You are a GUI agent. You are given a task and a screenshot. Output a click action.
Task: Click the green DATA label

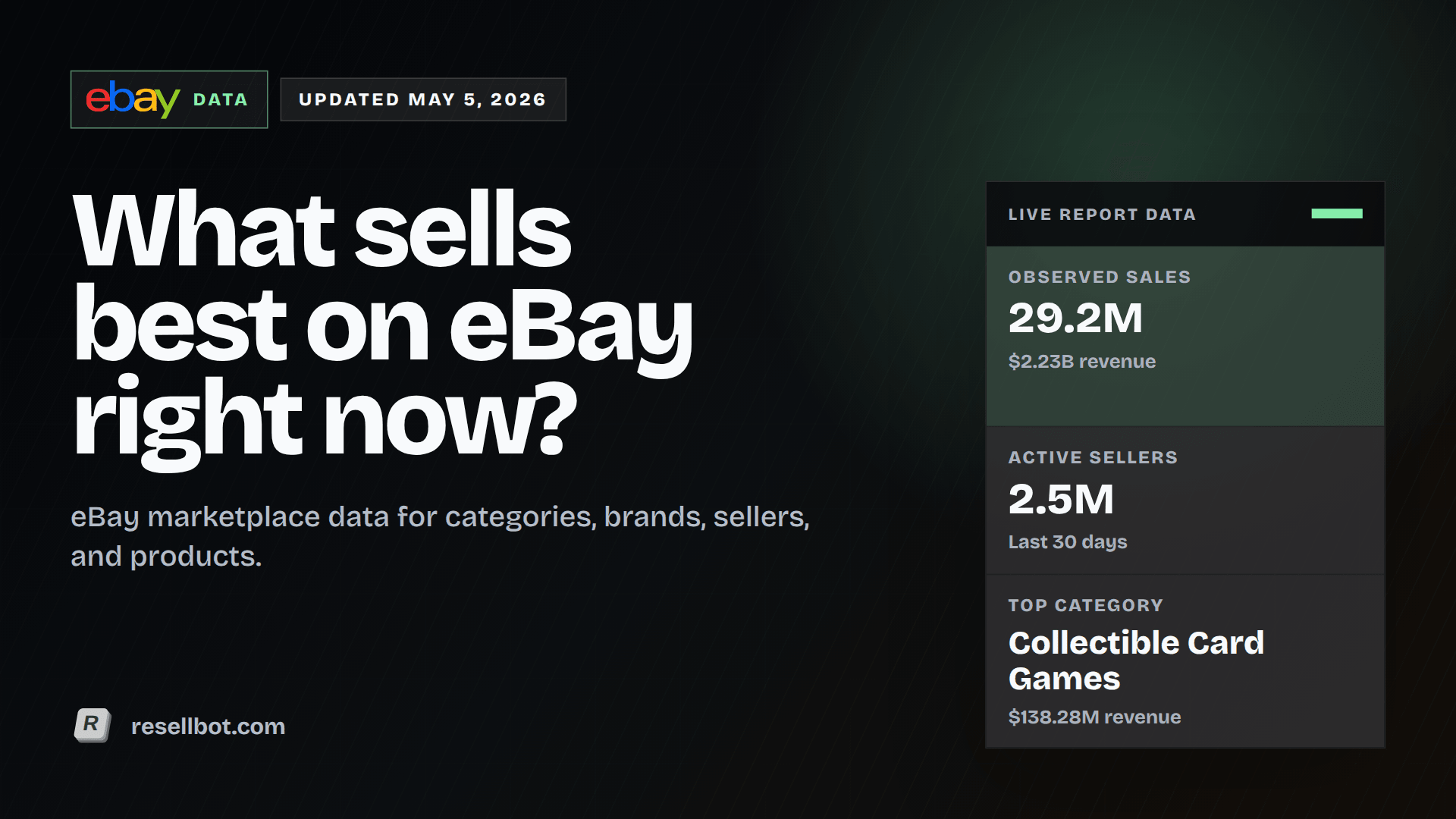click(x=221, y=100)
